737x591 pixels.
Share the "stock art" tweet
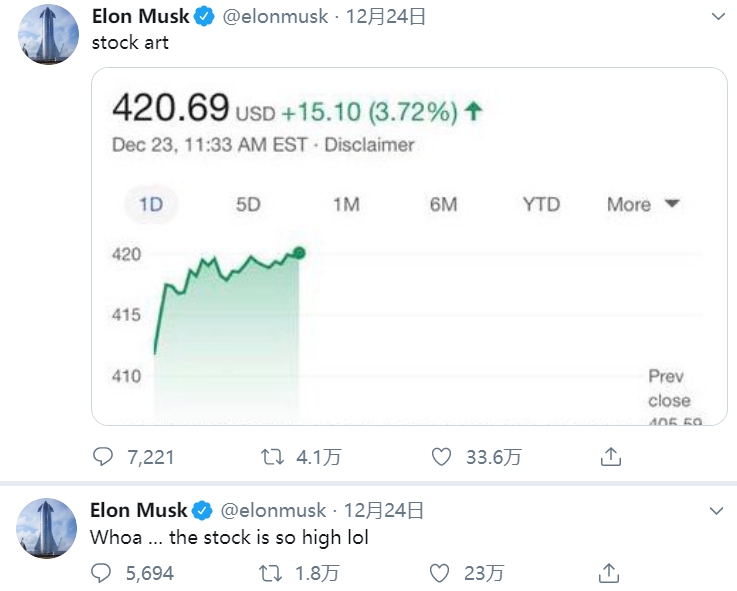tap(611, 457)
